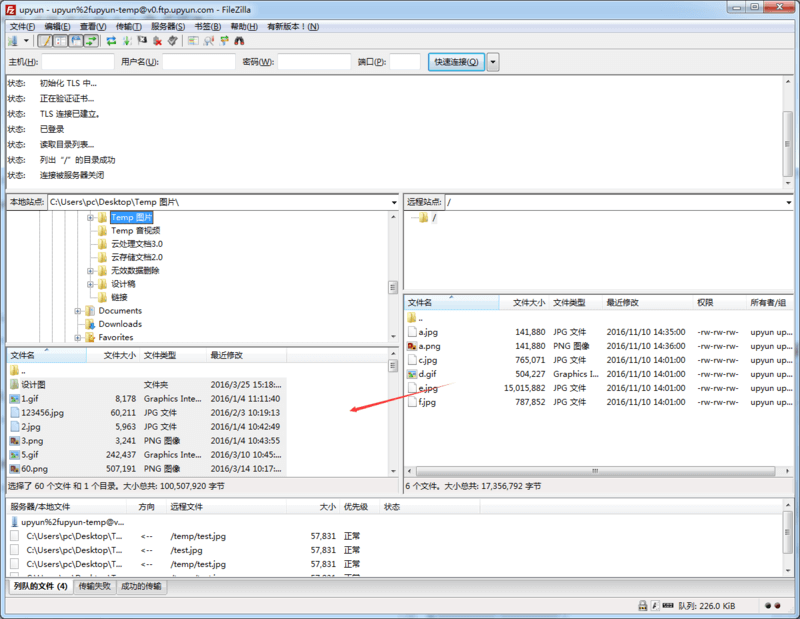Click the d.gif file icon in remote list
800x619 pixels.
[x=412, y=374]
